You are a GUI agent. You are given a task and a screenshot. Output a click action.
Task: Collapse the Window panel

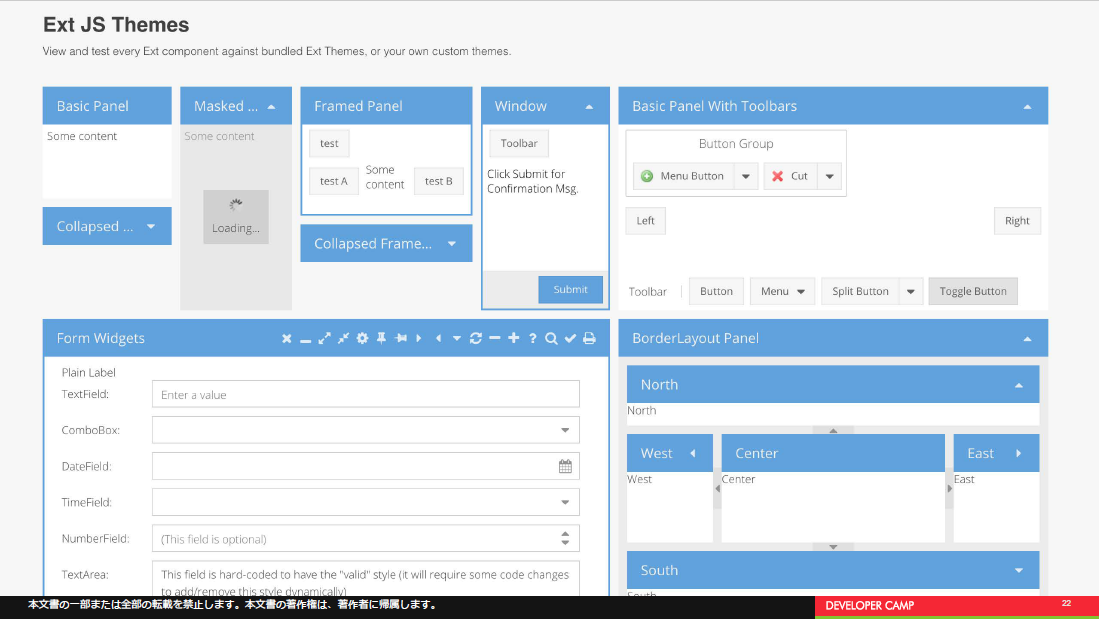(x=589, y=107)
